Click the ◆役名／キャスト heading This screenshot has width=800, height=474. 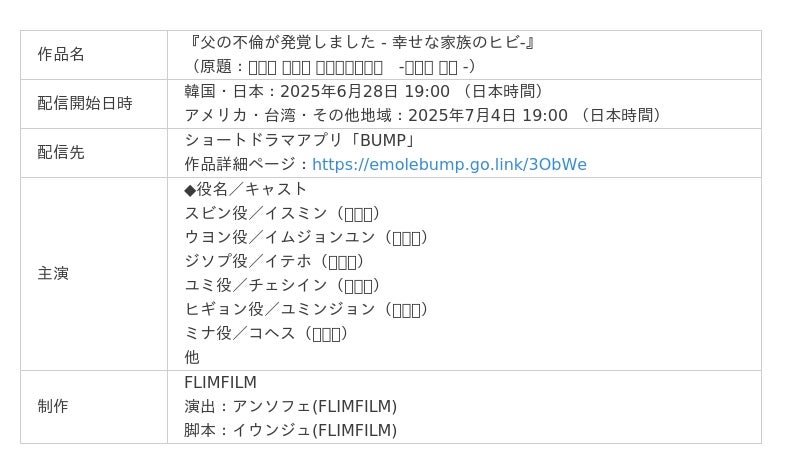246,189
